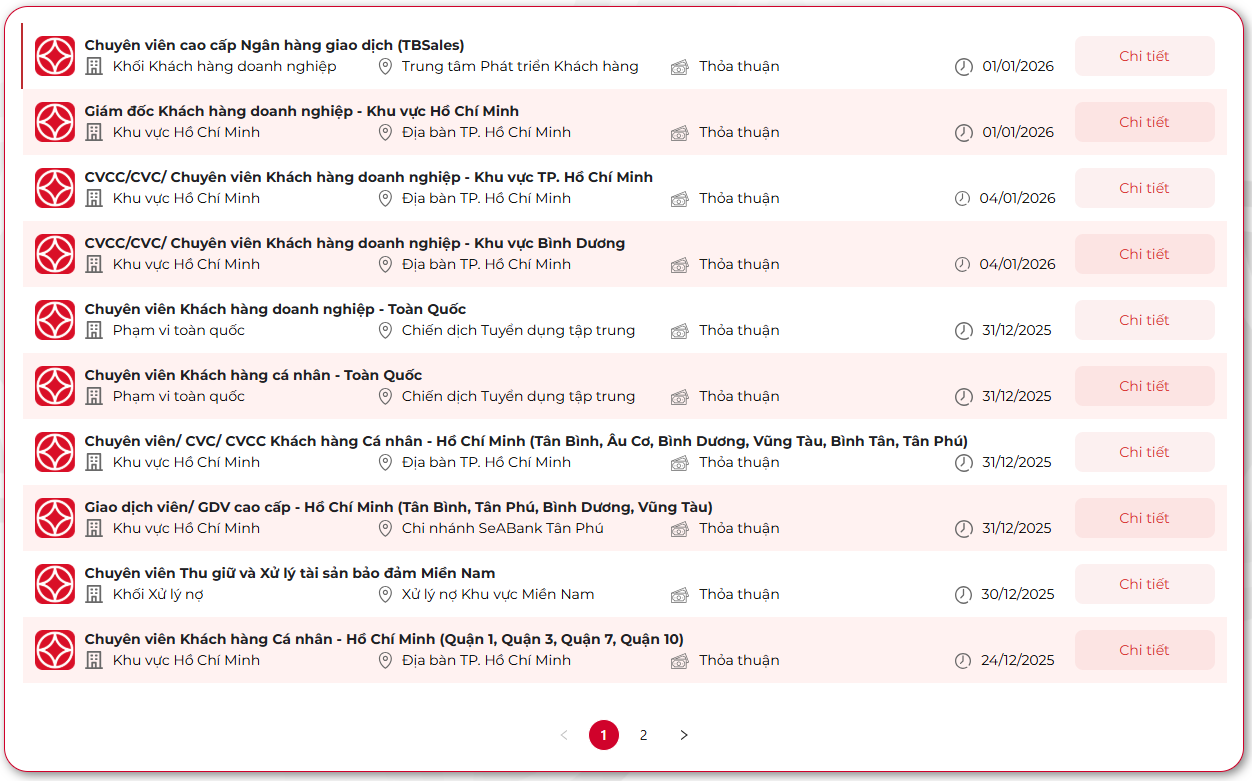Image resolution: width=1252 pixels, height=781 pixels.
Task: Click Chi tiết for Quận 1, Quận 3 listing
Action: pyautogui.click(x=1144, y=650)
